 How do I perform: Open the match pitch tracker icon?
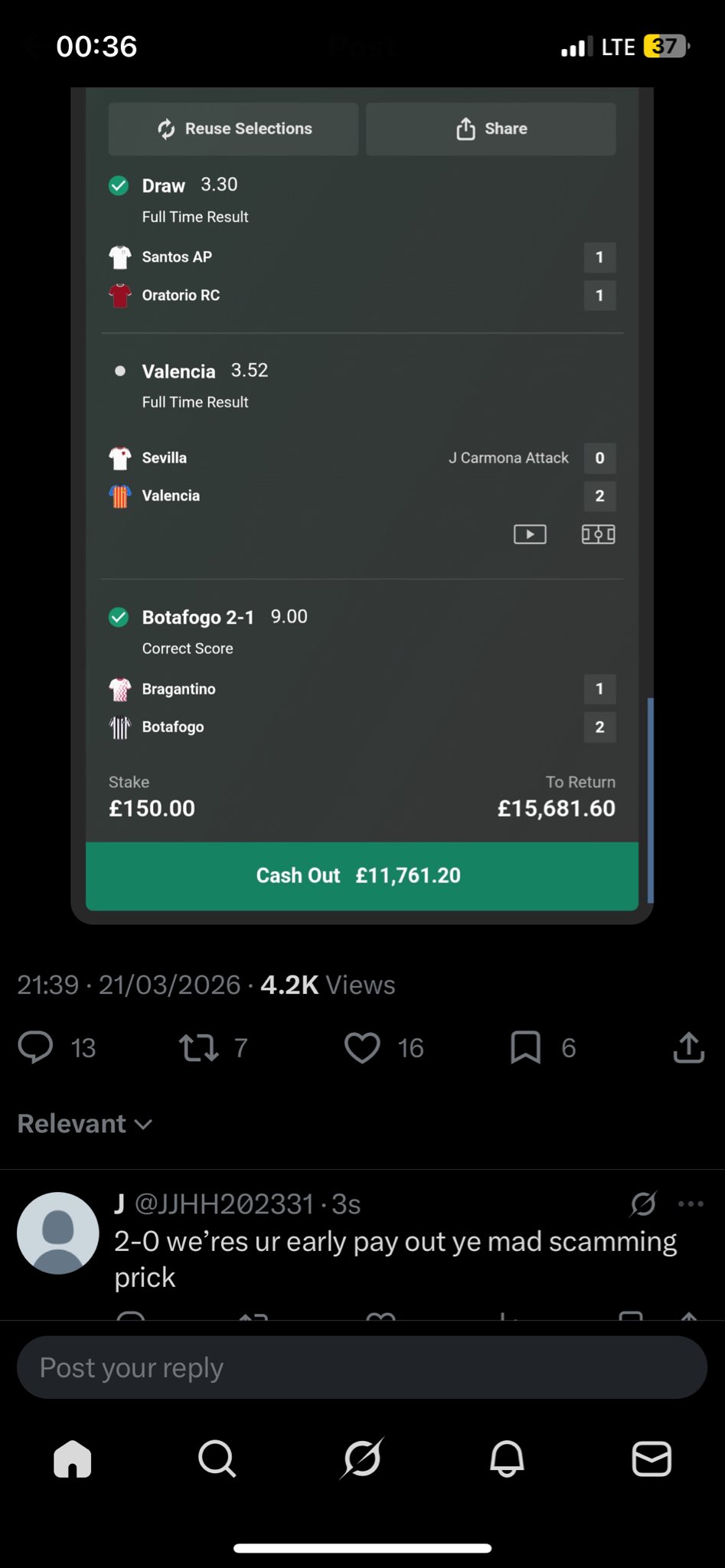[598, 534]
